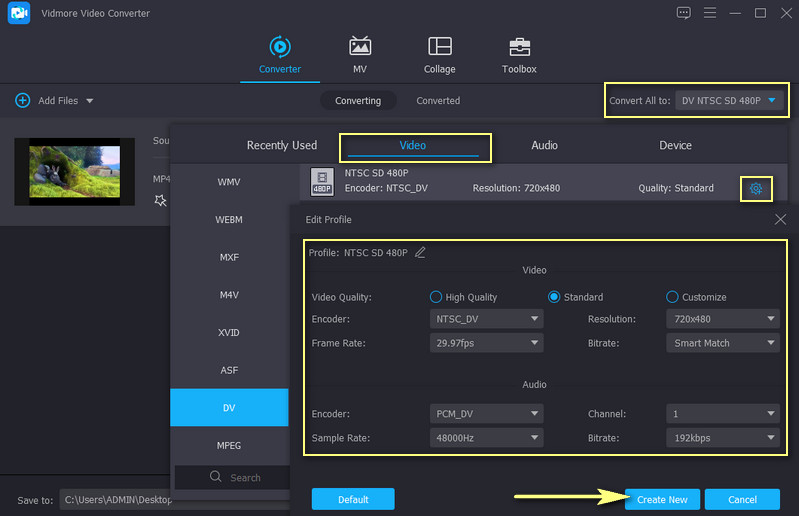Click the star effects icon under video thumbnail
Screen dimensions: 799x516
pyautogui.click(x=160, y=201)
